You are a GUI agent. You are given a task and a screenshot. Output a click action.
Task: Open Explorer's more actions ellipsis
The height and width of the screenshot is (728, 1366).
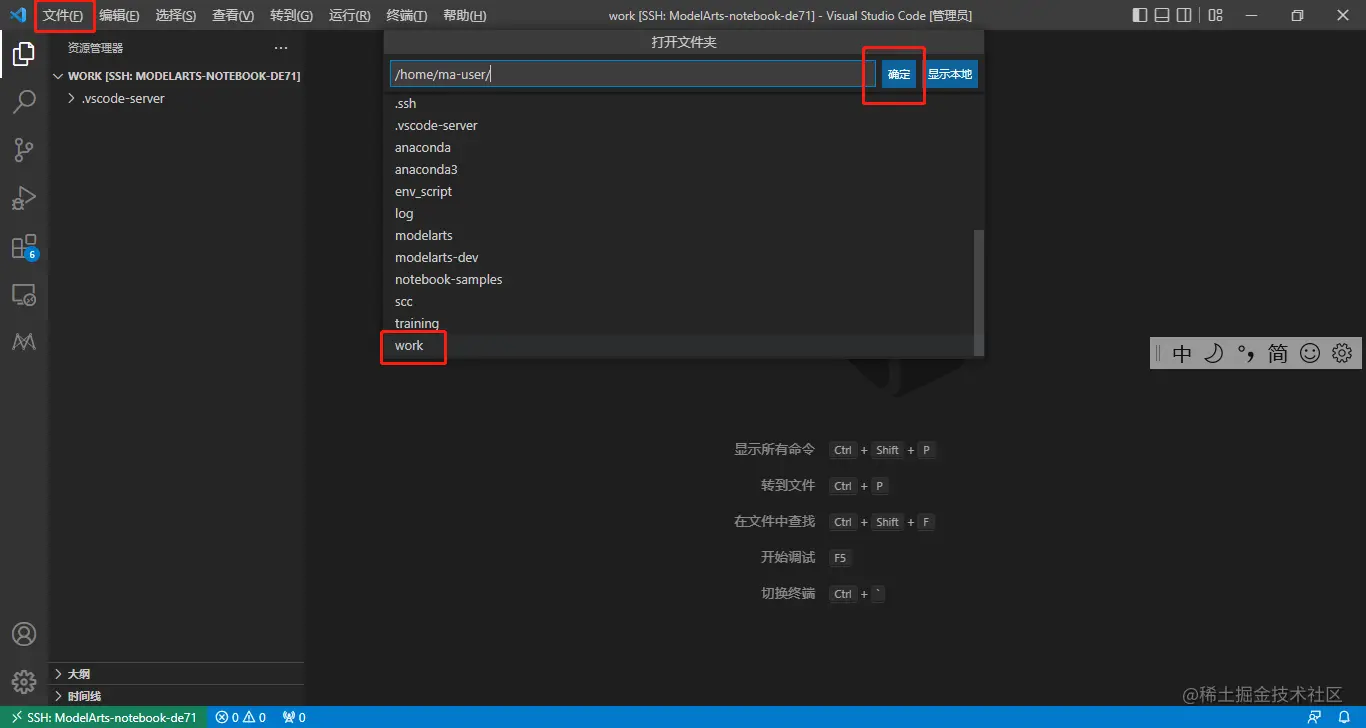tap(281, 48)
